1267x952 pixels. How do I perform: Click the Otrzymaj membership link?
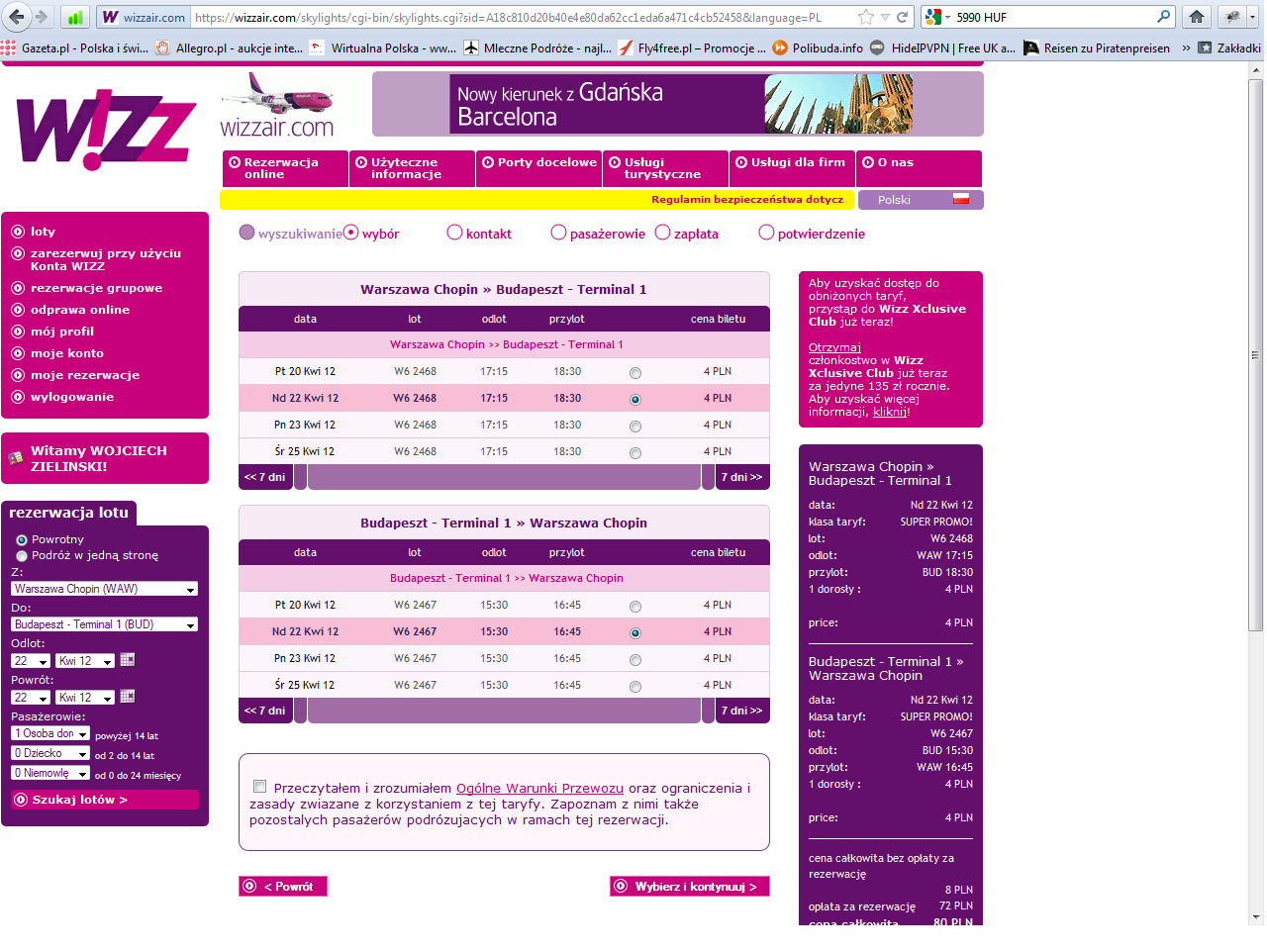834,347
